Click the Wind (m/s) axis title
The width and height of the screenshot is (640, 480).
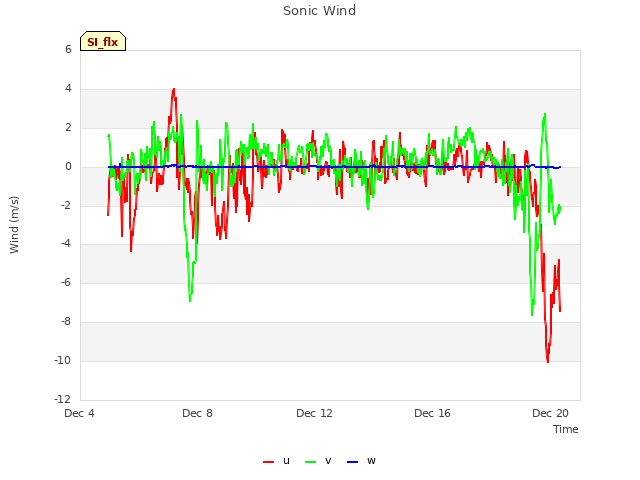tap(14, 225)
